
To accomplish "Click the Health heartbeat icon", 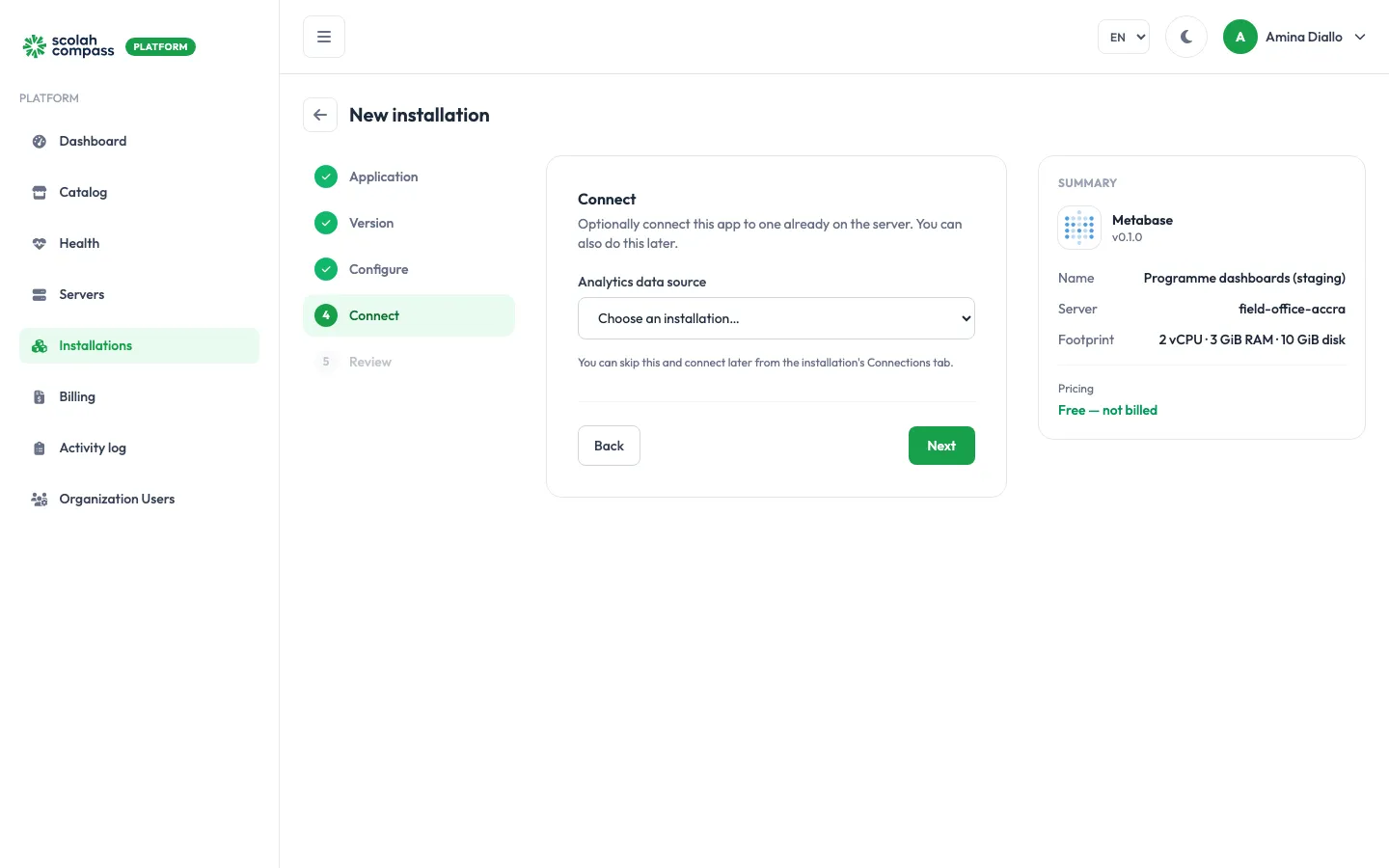I will [40, 243].
